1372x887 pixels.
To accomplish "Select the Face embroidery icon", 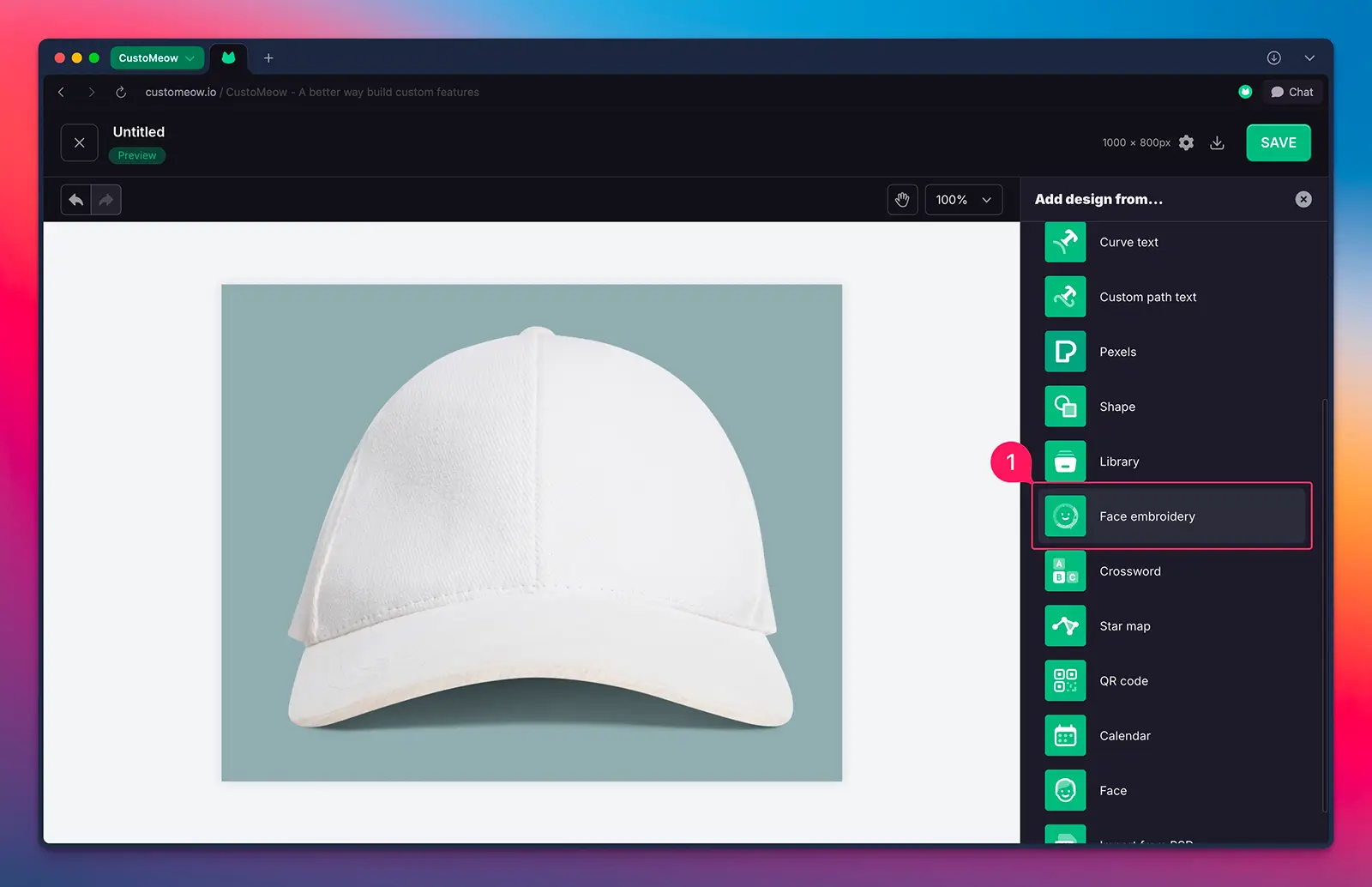I will (x=1065, y=516).
